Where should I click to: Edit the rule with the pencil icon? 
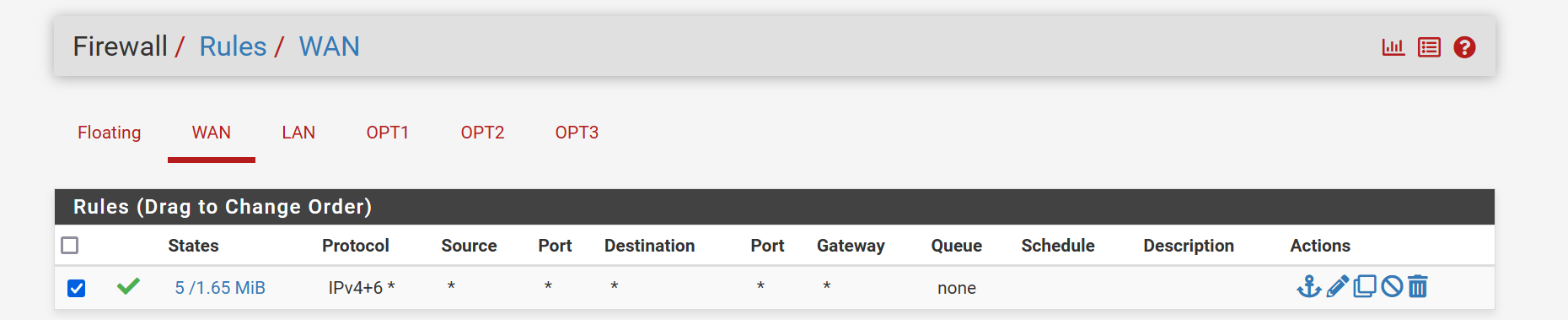pos(1337,287)
